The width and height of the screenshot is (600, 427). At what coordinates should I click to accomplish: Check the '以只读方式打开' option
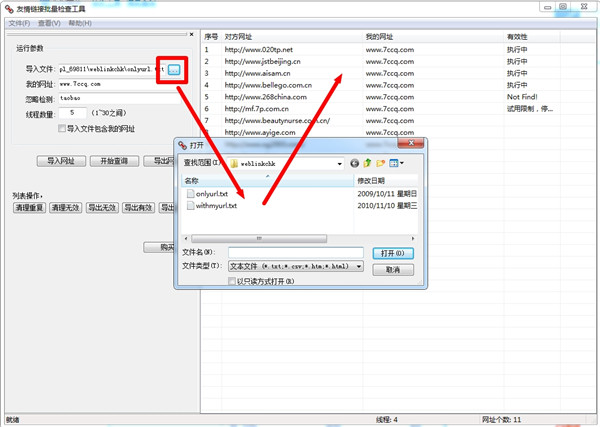[x=233, y=282]
